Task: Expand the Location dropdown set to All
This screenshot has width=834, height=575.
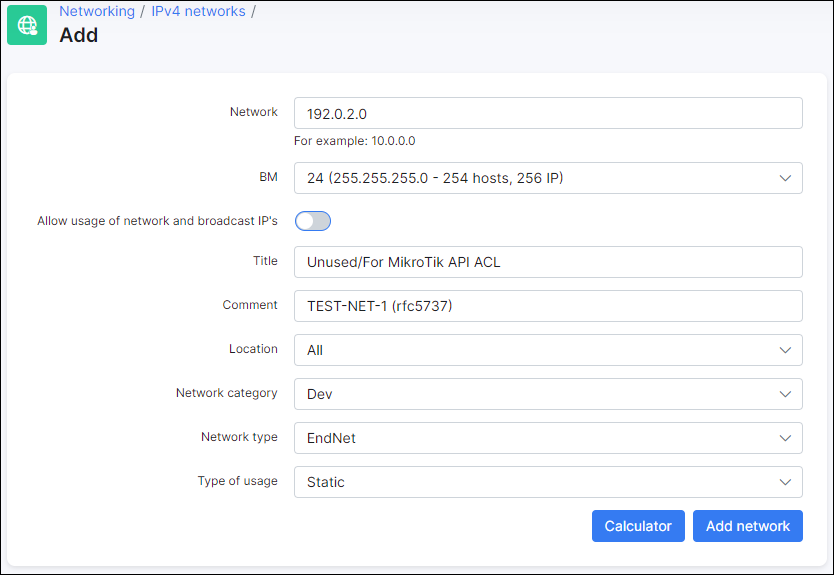Action: 548,350
